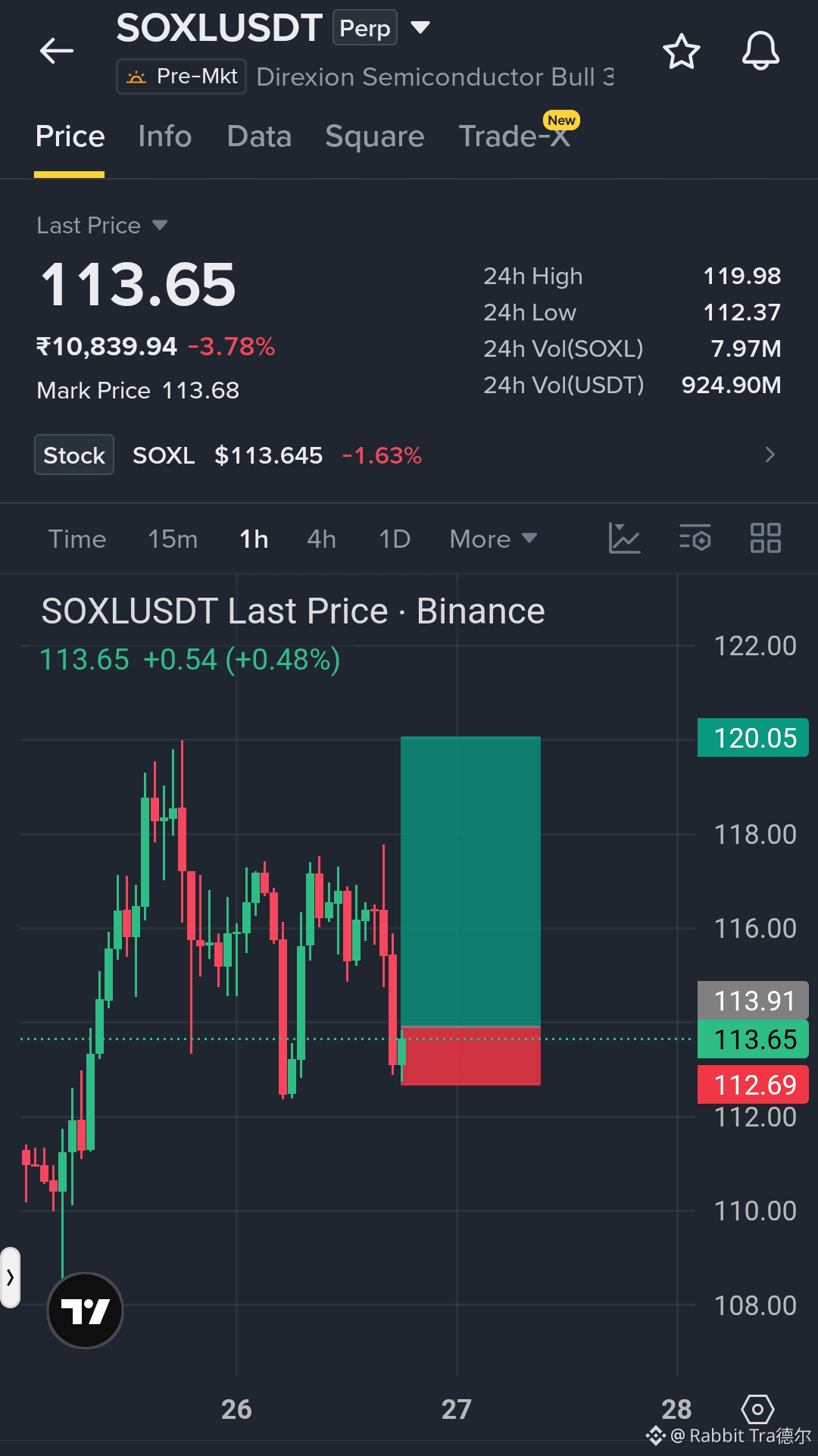This screenshot has height=1456, width=818.
Task: Open chart axis settings hexagon icon
Action: coord(757,1410)
